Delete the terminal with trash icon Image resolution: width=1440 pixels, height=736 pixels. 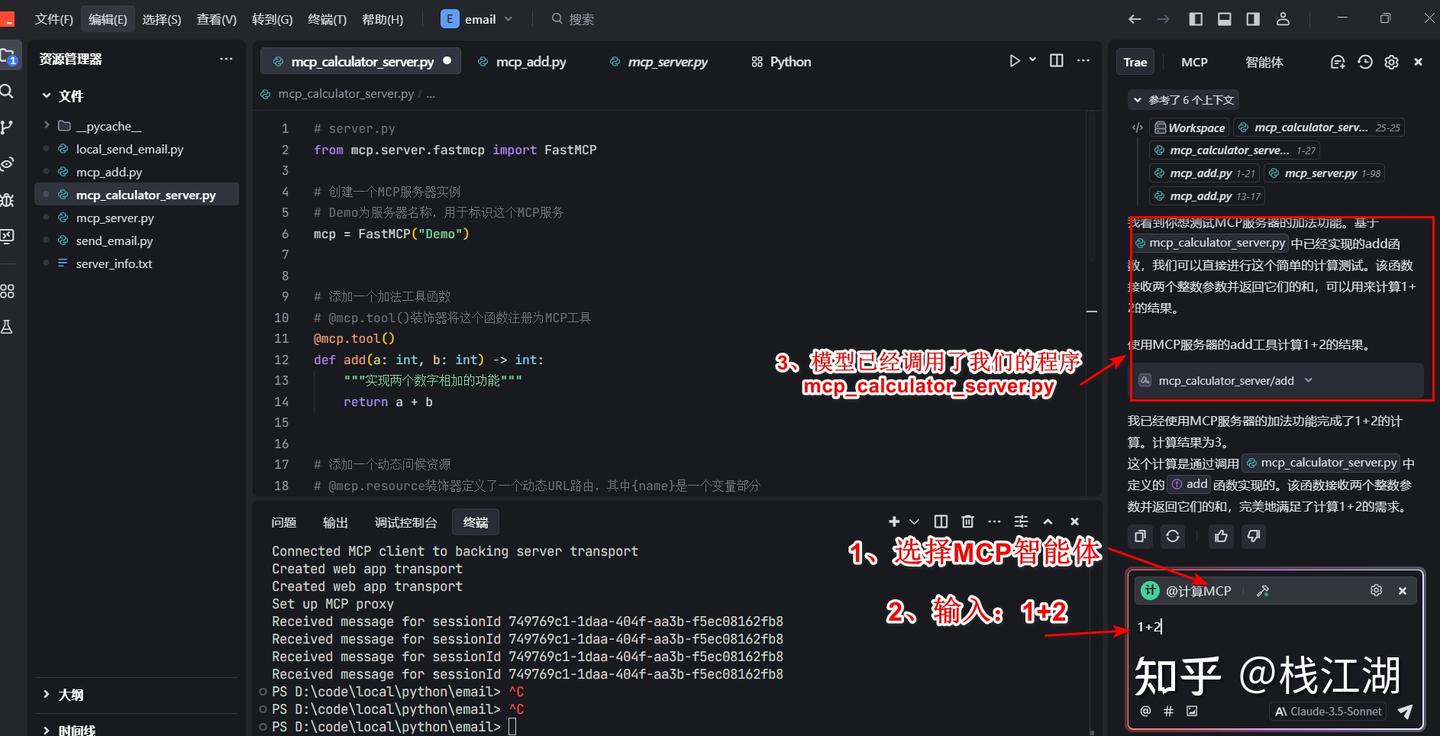[967, 522]
